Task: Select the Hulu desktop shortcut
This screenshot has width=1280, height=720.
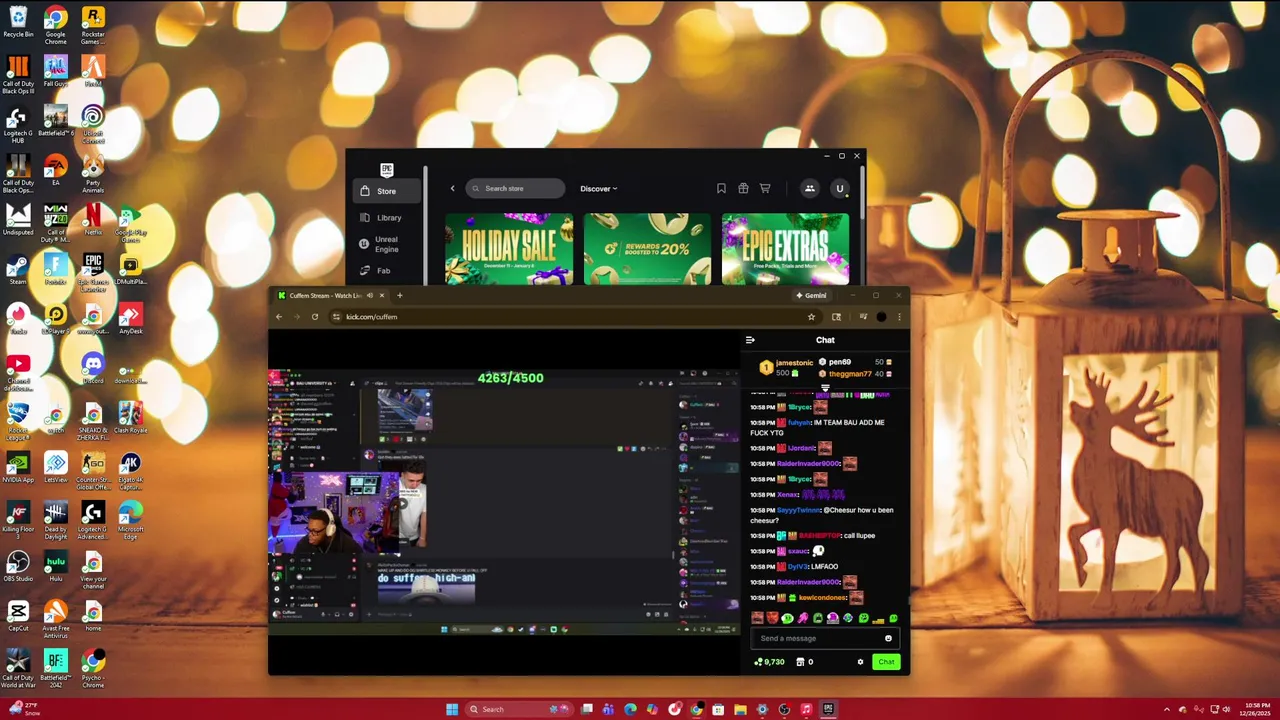Action: point(55,567)
